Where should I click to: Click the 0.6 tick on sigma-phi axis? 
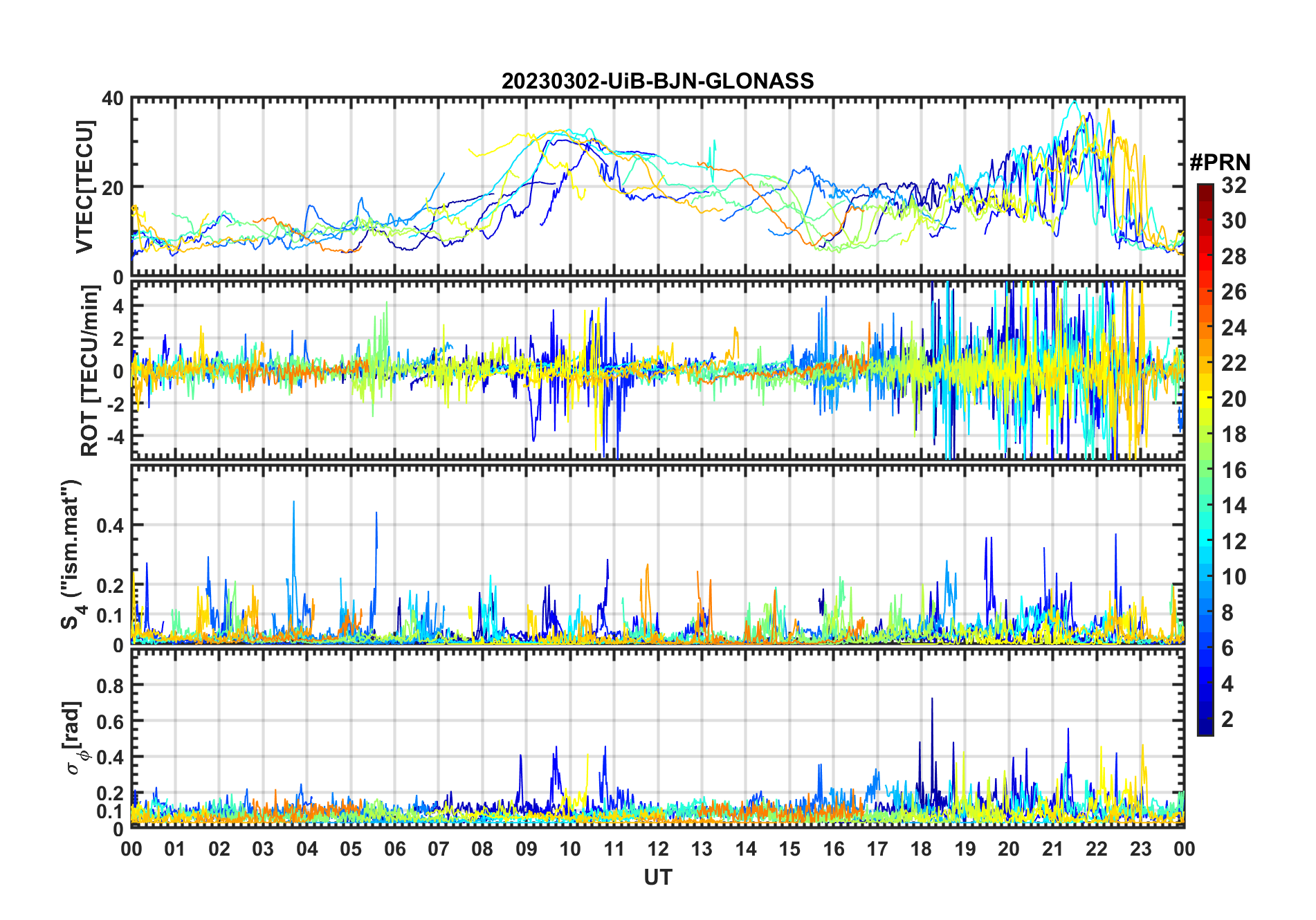pos(110,721)
